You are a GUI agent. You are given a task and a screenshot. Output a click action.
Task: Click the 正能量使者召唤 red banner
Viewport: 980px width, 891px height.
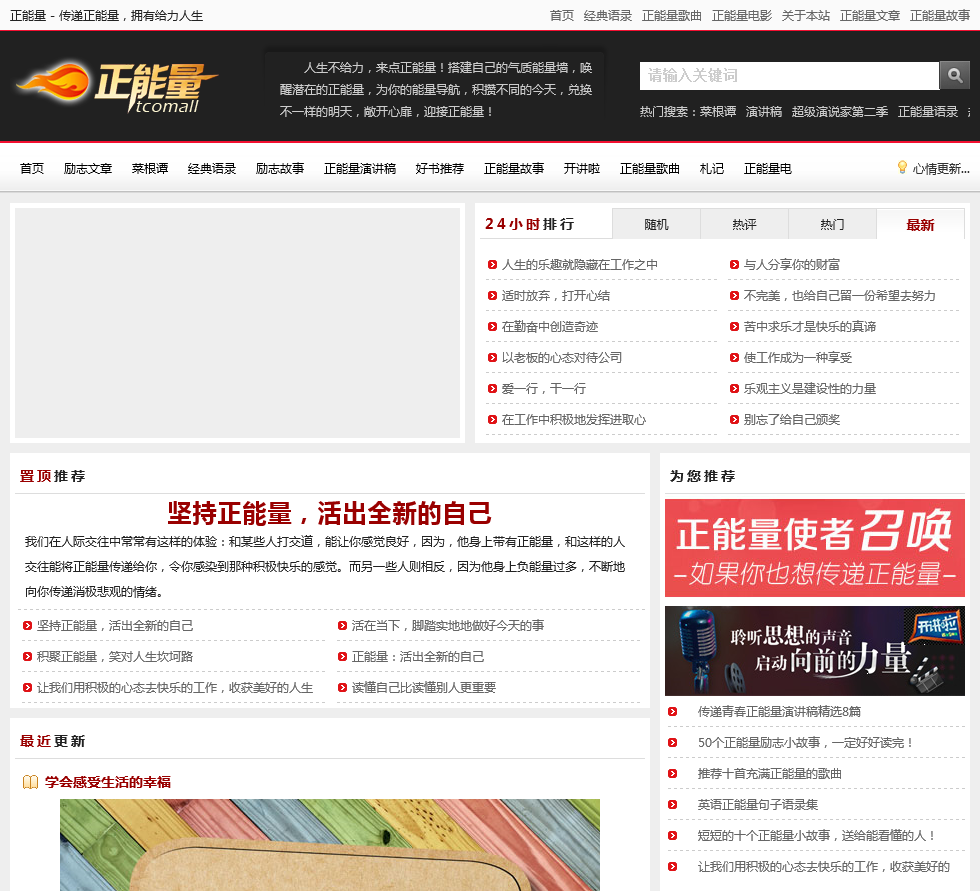[814, 548]
